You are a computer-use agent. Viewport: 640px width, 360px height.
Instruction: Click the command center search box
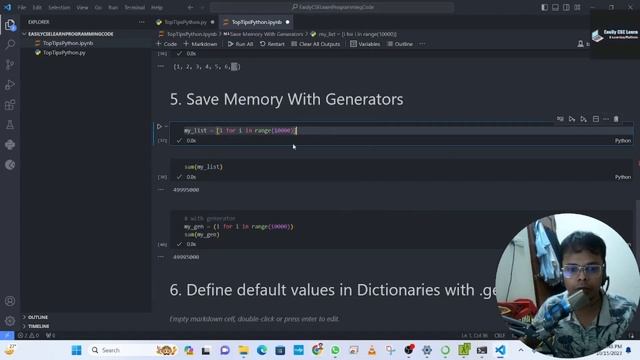332,7
